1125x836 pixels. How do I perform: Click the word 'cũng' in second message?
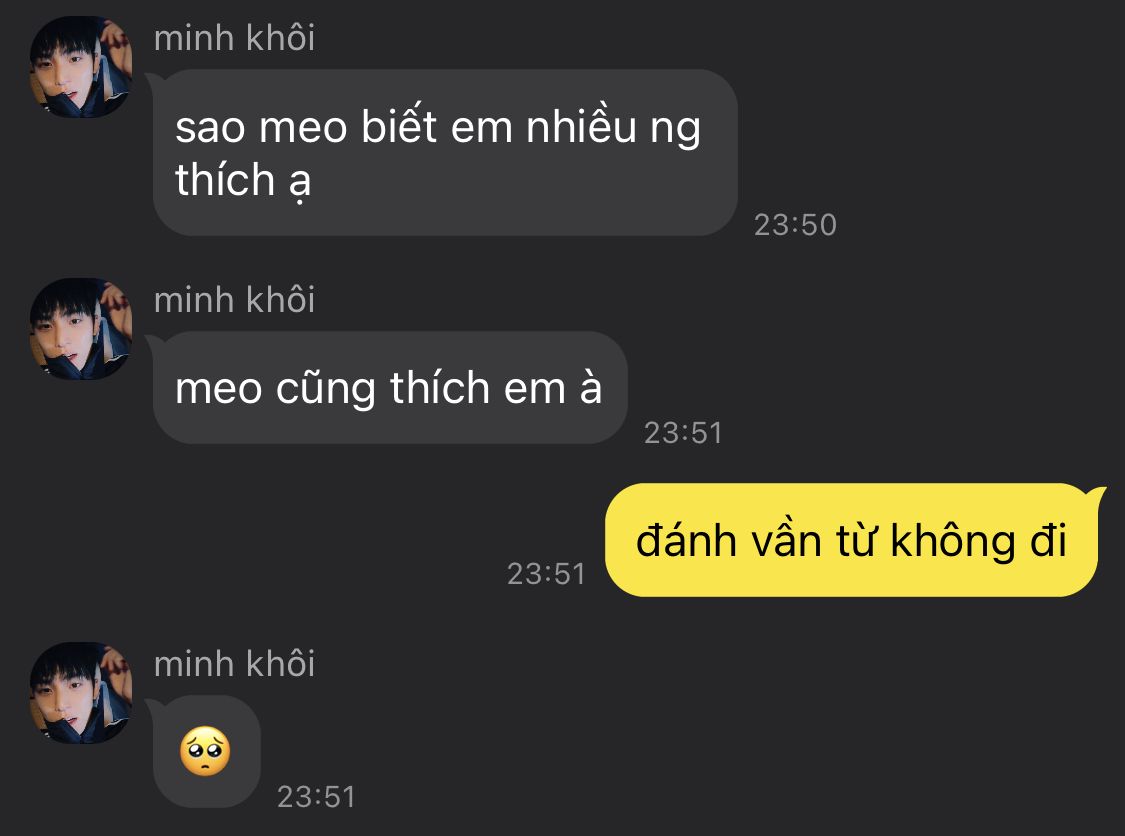pos(326,390)
